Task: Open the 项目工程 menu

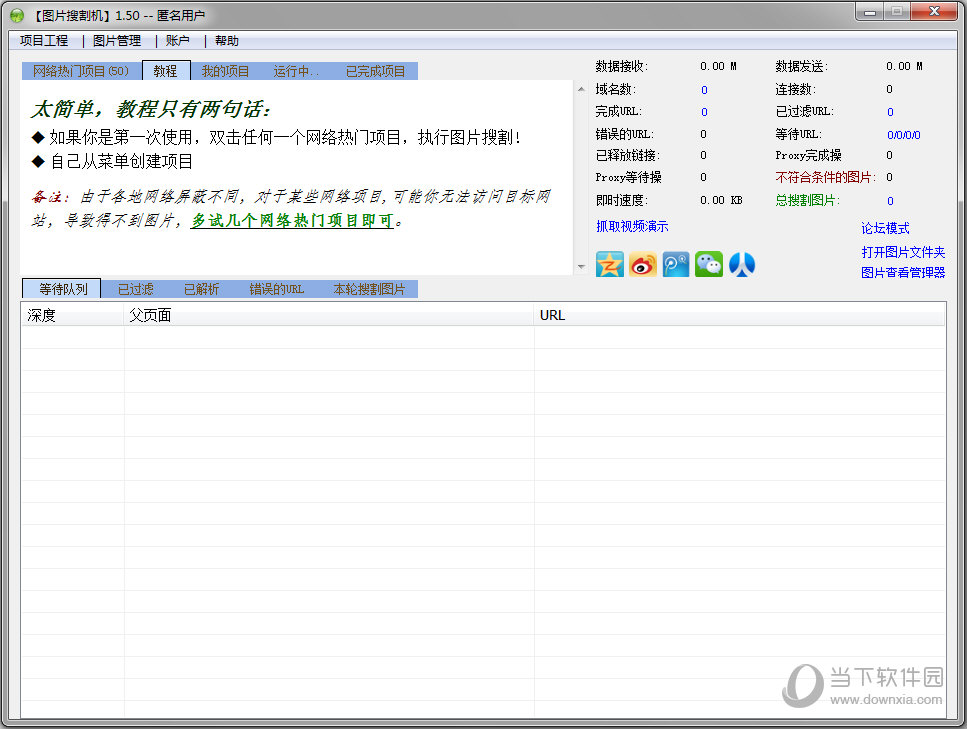Action: coord(44,41)
